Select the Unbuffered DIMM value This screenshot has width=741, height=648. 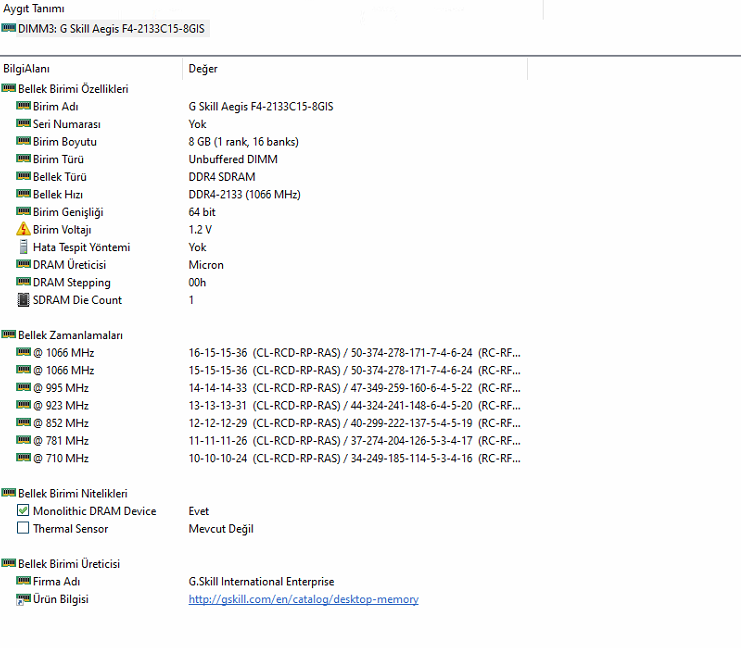(x=233, y=159)
